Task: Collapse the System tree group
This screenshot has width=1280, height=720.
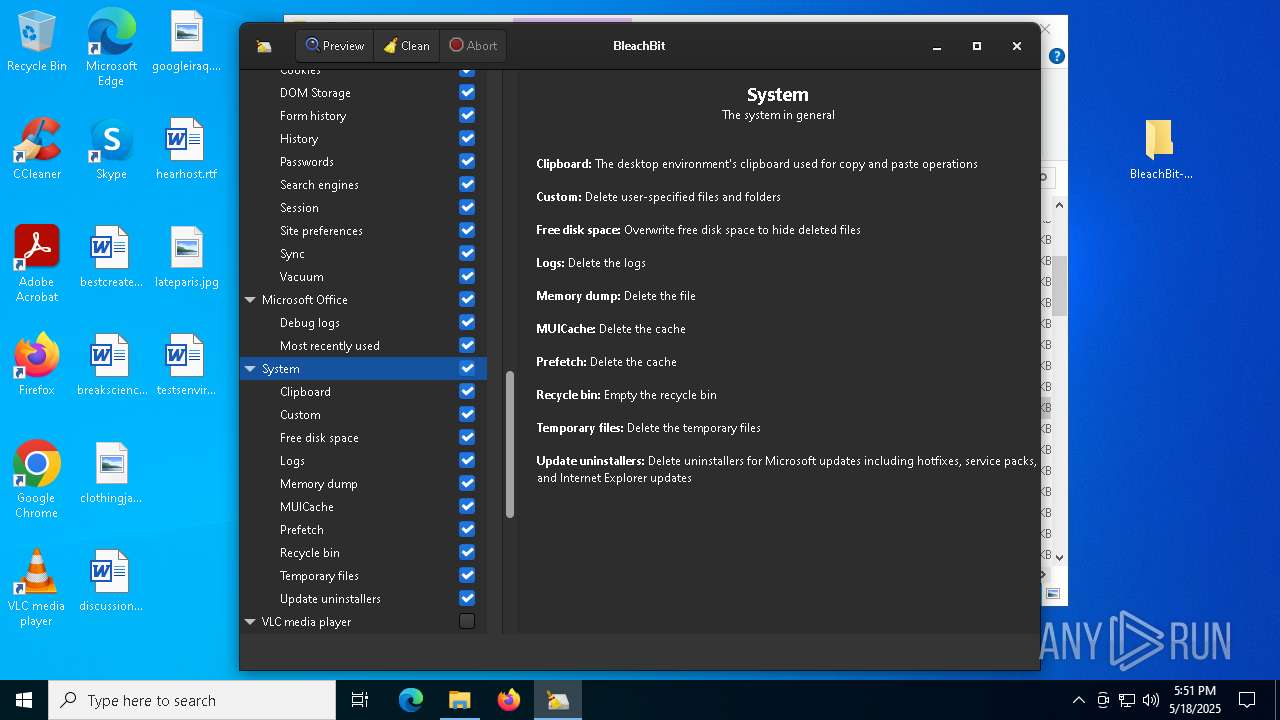Action: click(x=250, y=369)
